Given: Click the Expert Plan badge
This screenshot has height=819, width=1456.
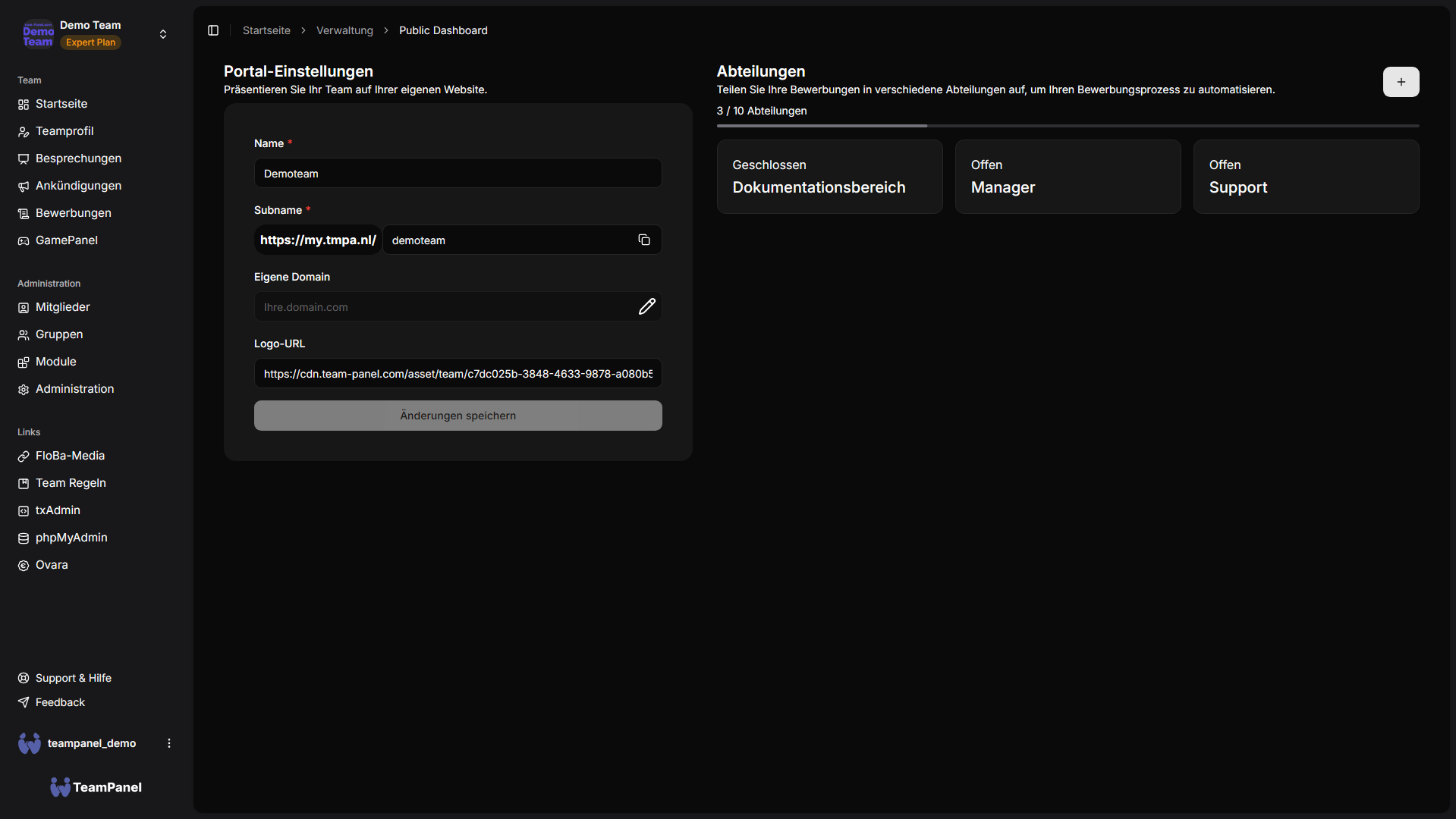Looking at the screenshot, I should point(90,42).
